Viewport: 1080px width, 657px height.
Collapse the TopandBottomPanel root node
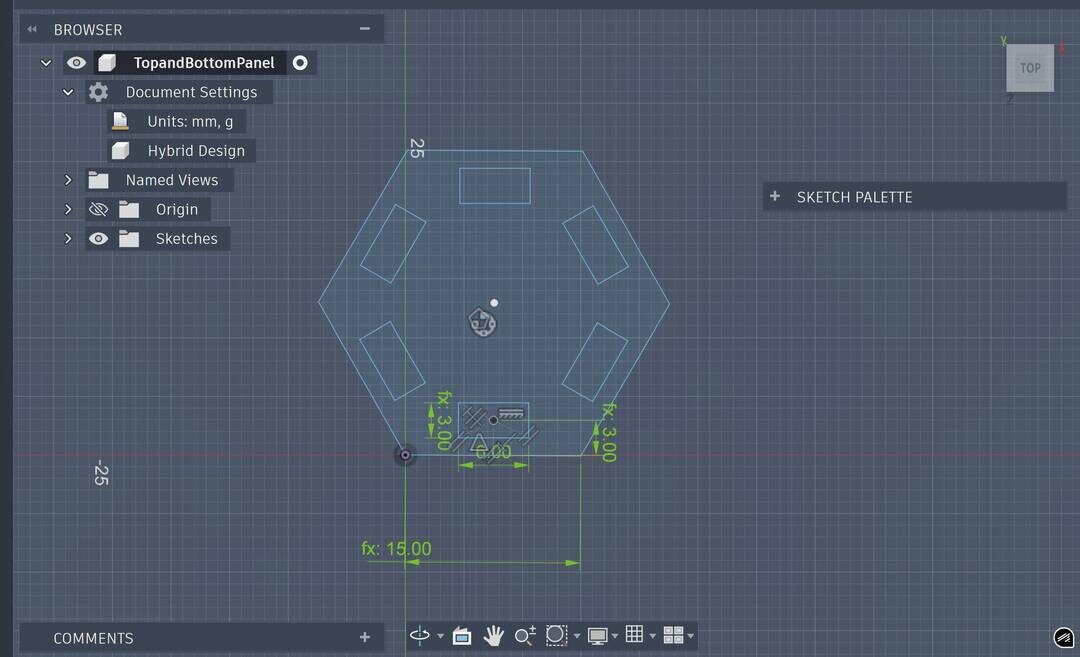[46, 63]
